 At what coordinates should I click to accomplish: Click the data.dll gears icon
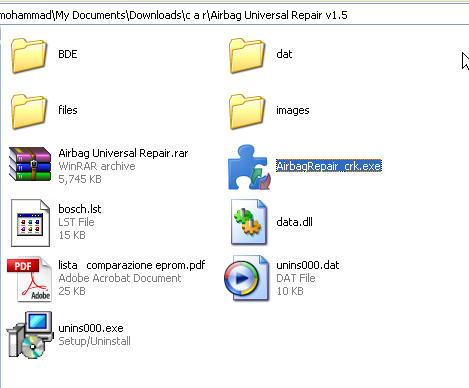point(249,222)
